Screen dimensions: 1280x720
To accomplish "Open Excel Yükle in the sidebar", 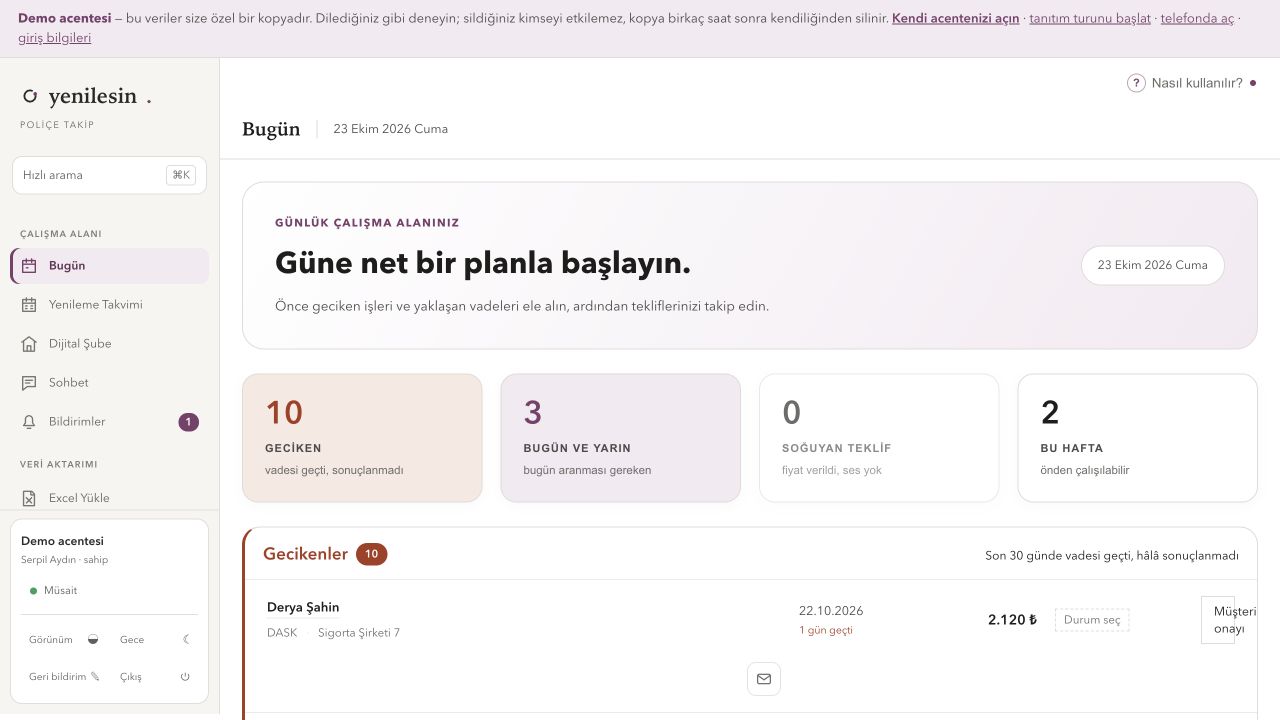I will pos(110,498).
